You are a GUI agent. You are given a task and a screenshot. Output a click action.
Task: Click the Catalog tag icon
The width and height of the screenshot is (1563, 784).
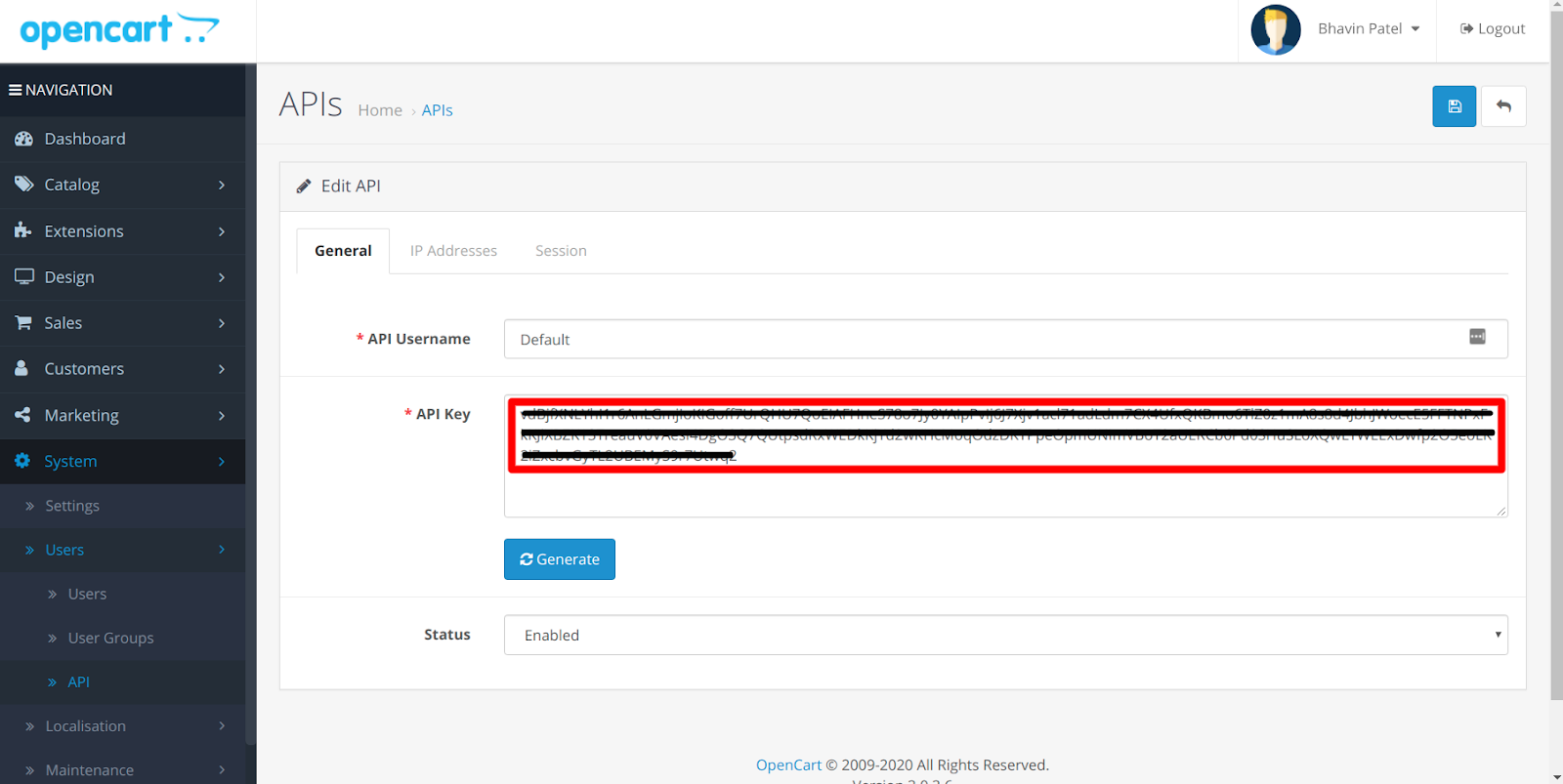(23, 184)
